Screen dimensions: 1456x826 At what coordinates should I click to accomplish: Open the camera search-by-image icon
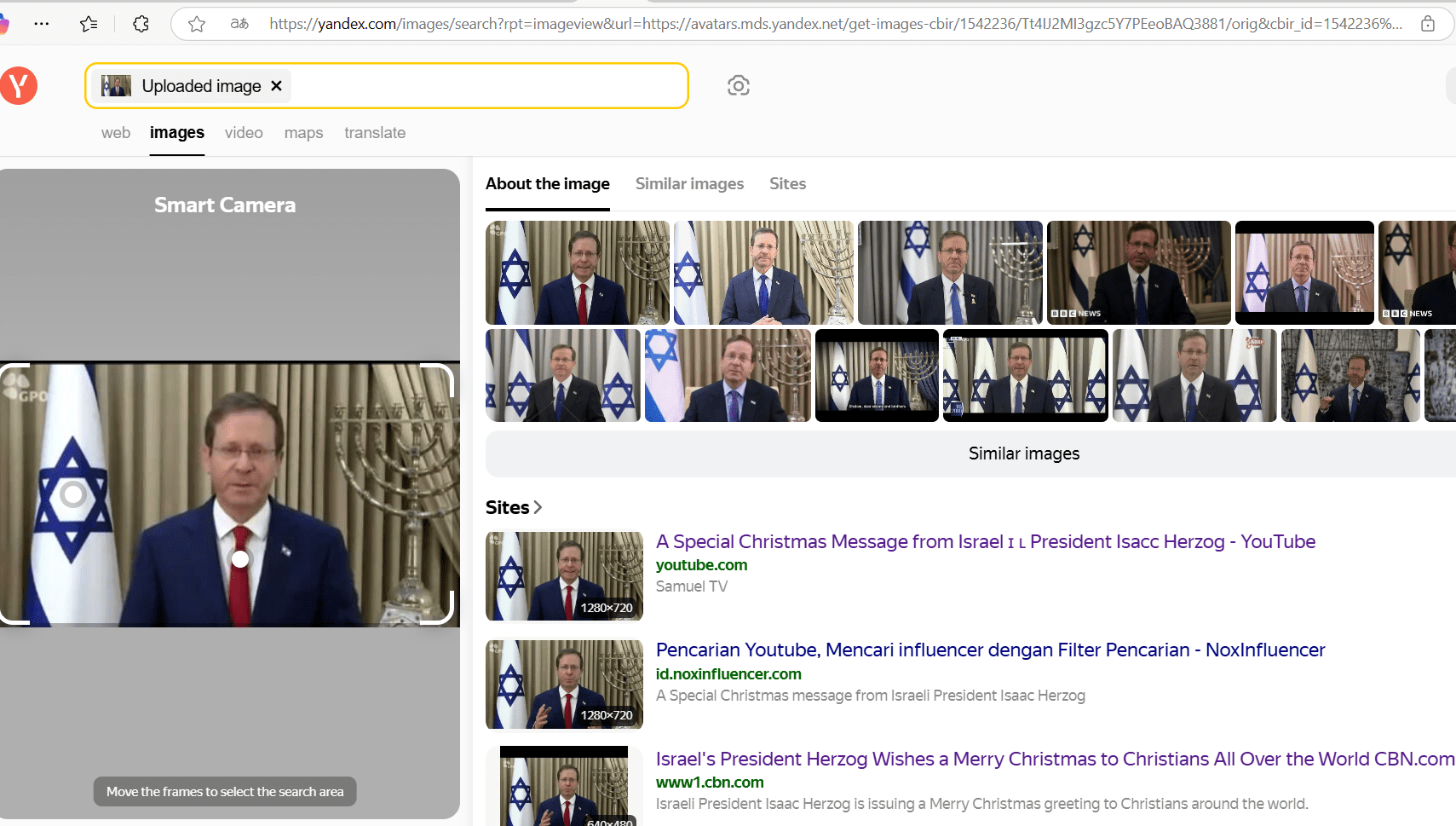739,85
